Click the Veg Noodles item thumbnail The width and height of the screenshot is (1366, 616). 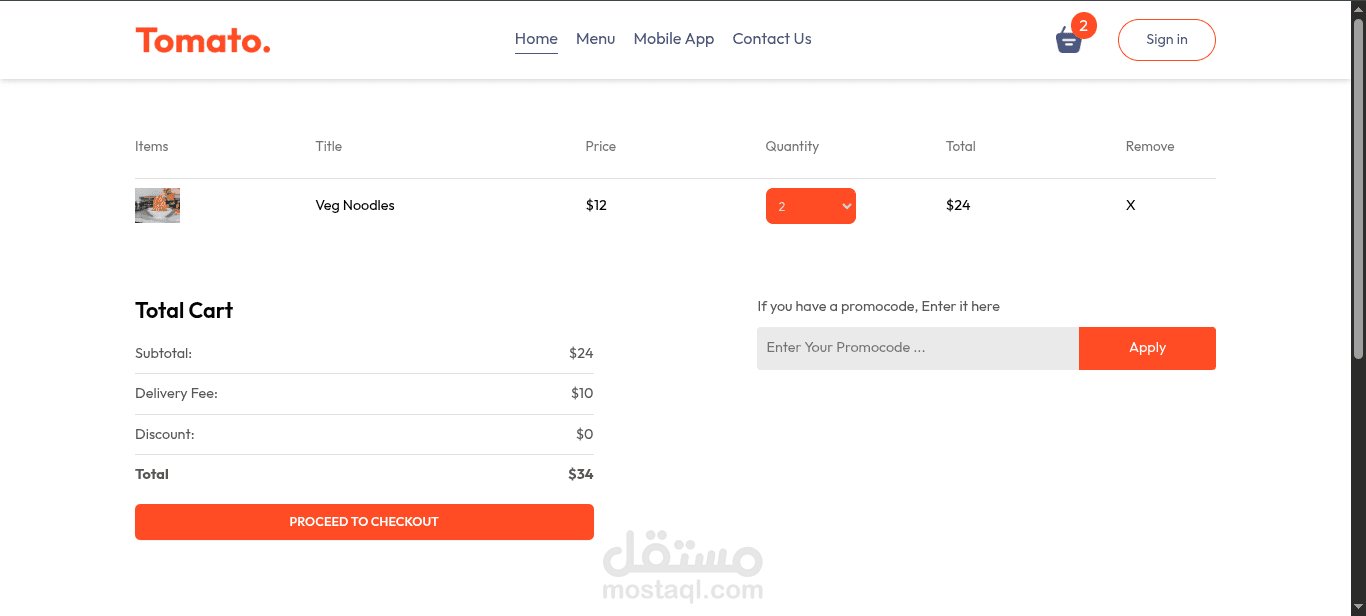tap(157, 205)
